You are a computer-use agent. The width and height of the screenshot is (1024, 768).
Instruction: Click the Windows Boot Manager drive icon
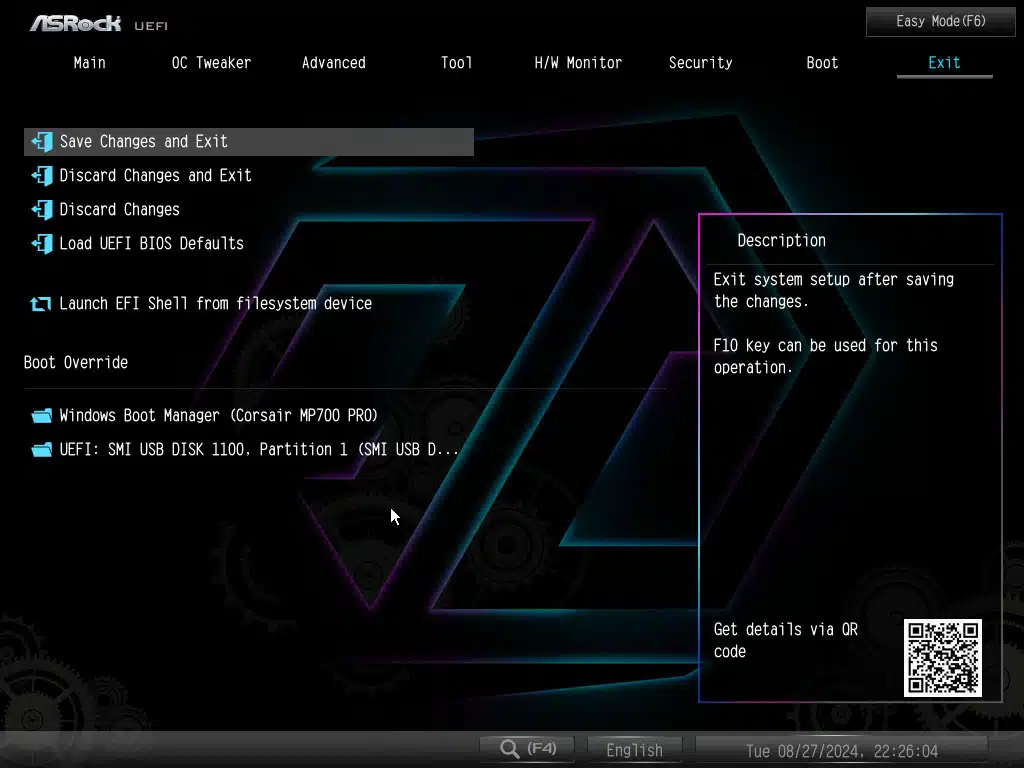42,416
